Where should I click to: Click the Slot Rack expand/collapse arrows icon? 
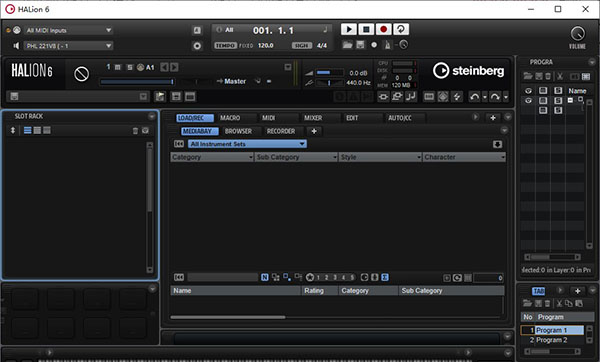click(x=13, y=130)
